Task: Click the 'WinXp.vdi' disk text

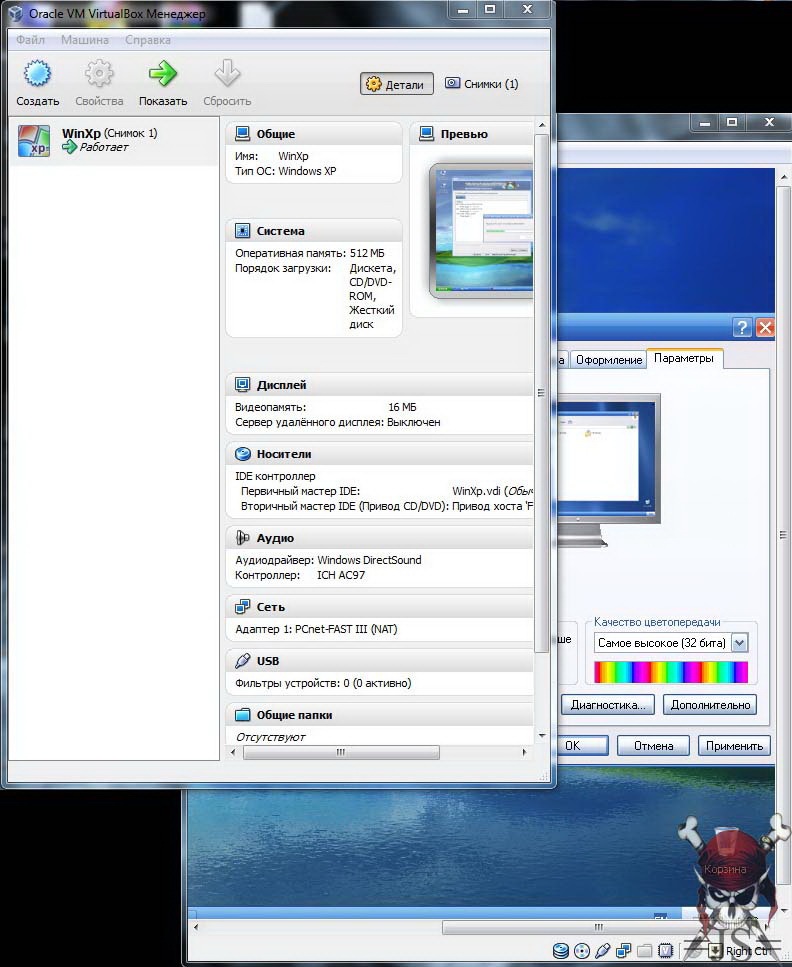Action: [x=476, y=491]
